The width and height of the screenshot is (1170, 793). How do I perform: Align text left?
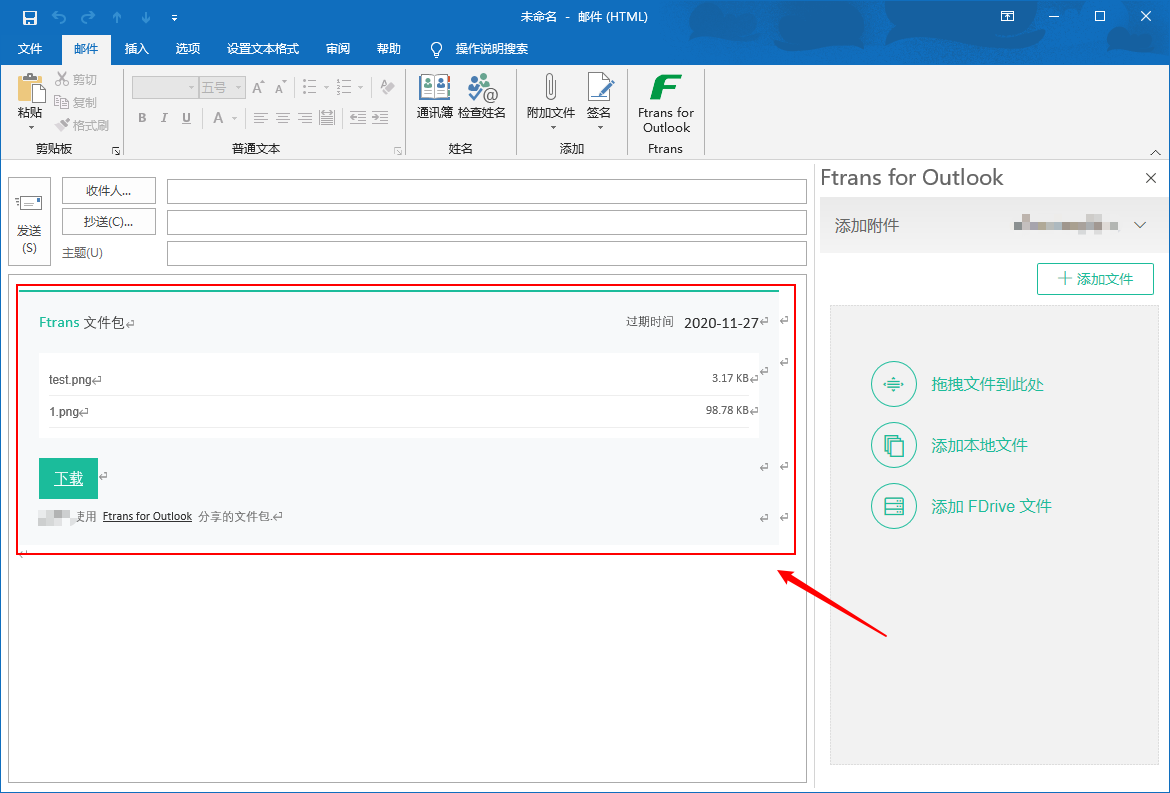(x=260, y=118)
